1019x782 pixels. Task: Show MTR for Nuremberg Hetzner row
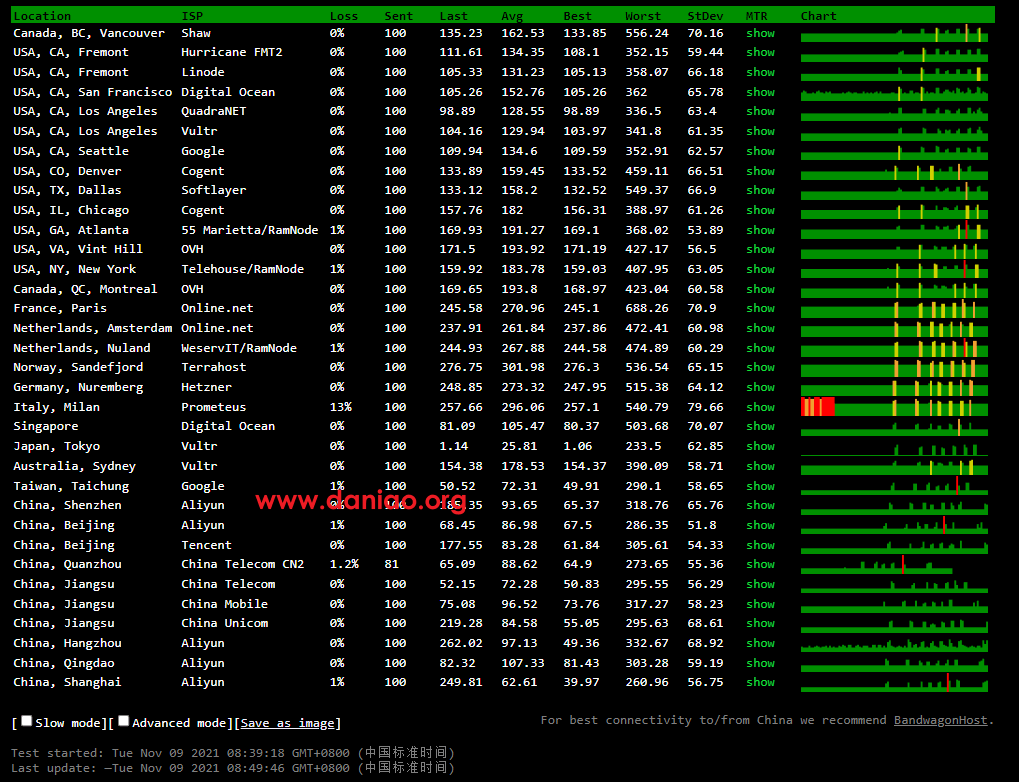click(x=760, y=387)
